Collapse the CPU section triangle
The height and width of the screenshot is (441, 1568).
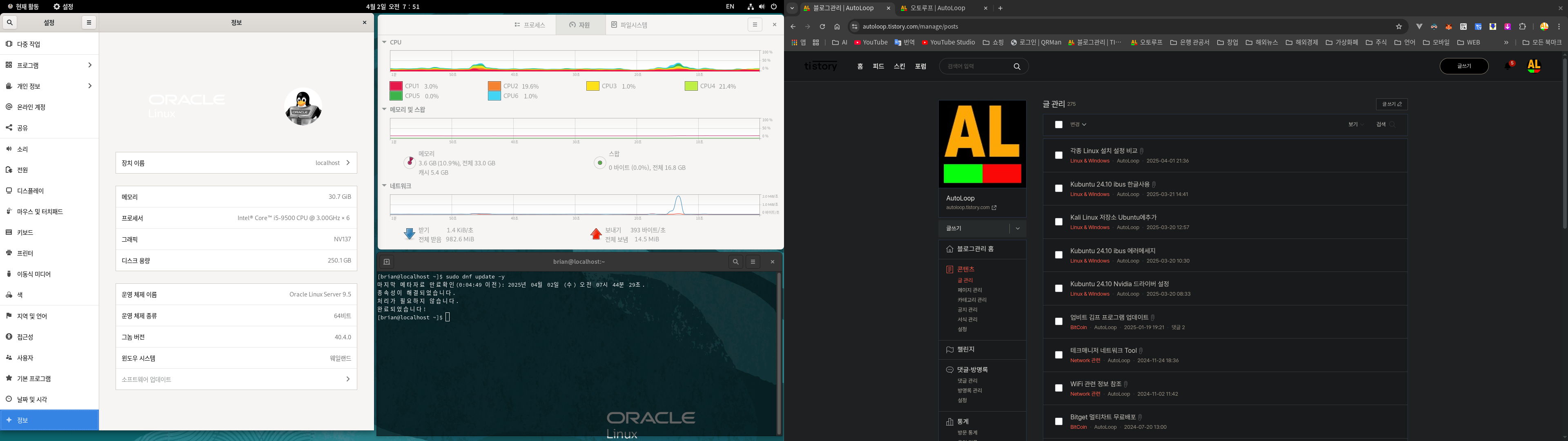coord(384,42)
